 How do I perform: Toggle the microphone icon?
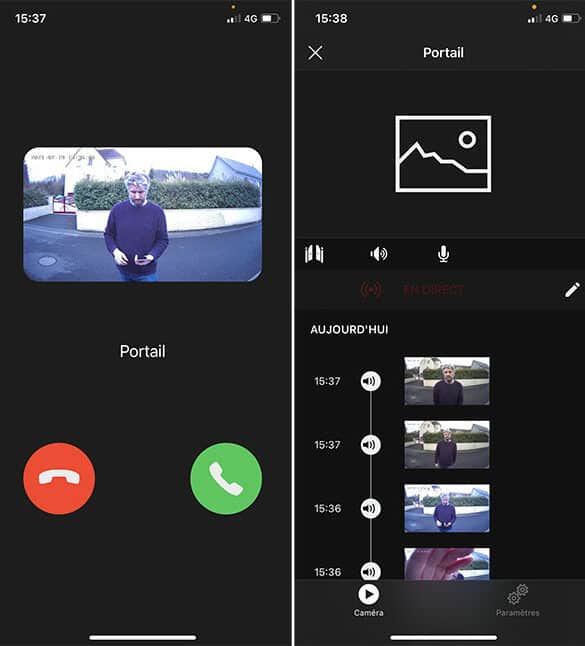[443, 254]
